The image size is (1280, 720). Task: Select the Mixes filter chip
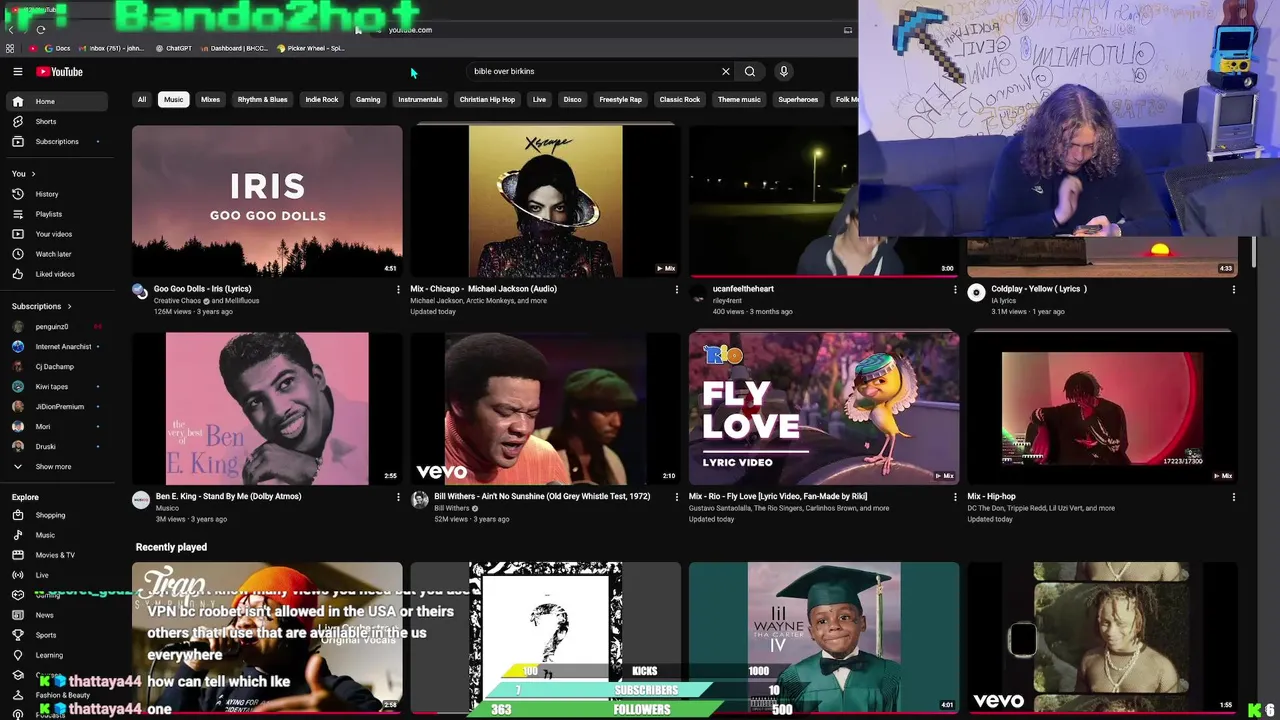click(210, 99)
